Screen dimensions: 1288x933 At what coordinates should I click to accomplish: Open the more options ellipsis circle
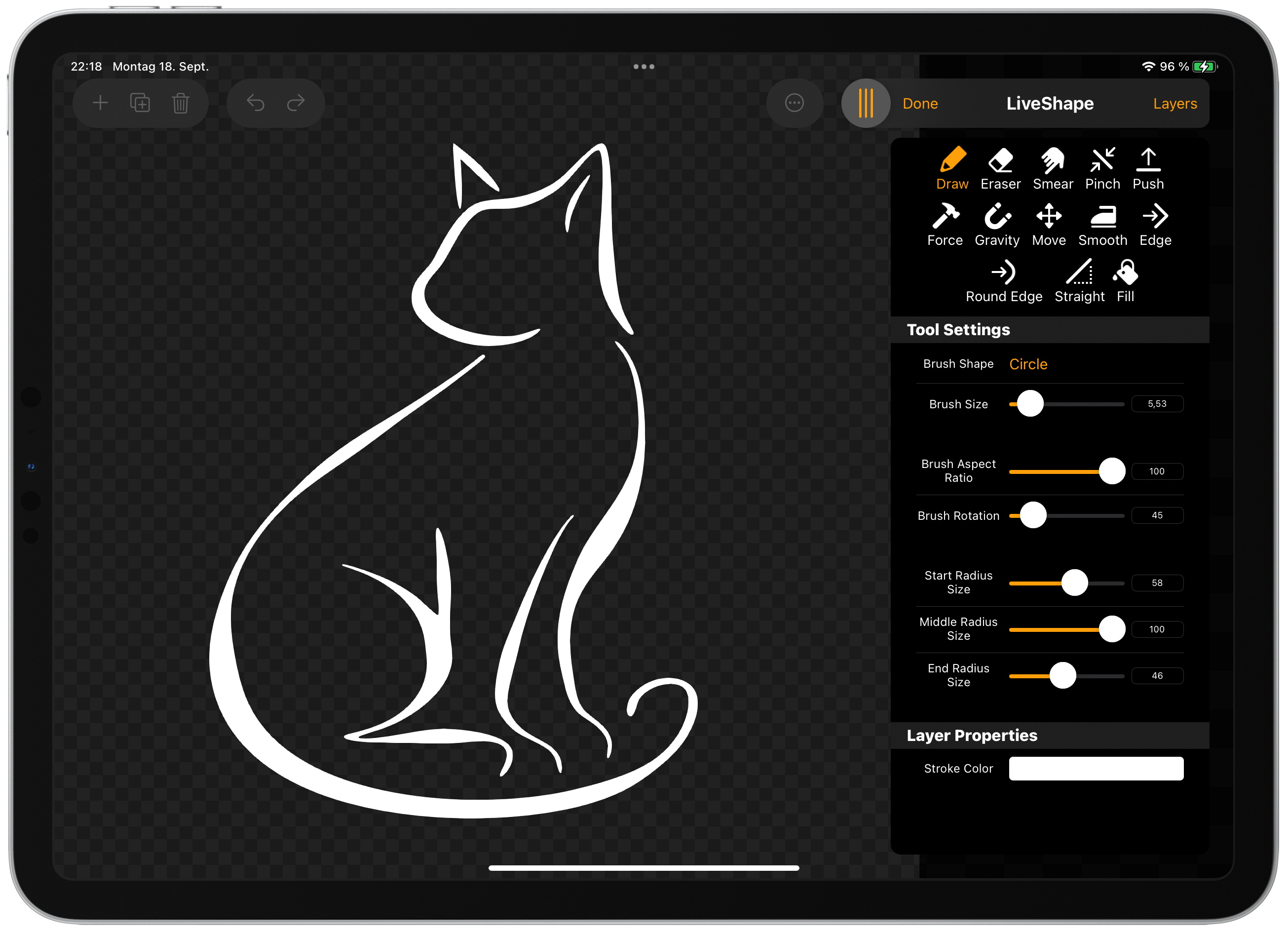tap(794, 103)
